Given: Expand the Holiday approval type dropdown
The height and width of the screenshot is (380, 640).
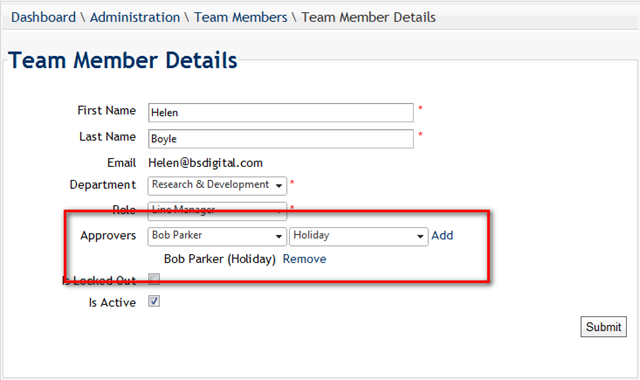Looking at the screenshot, I should (x=358, y=236).
